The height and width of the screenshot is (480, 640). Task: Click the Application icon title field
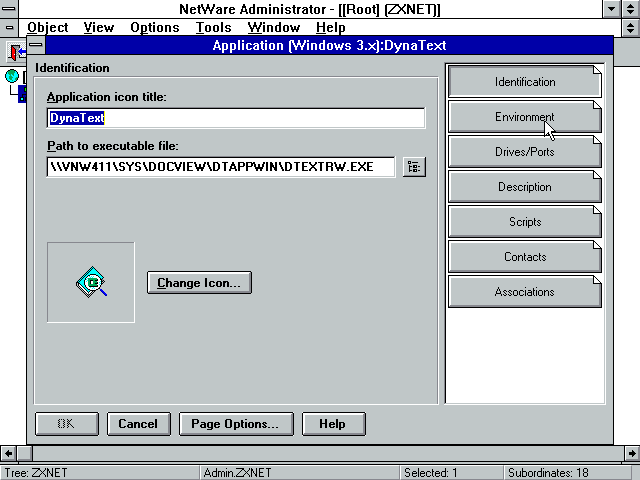[x=236, y=118]
